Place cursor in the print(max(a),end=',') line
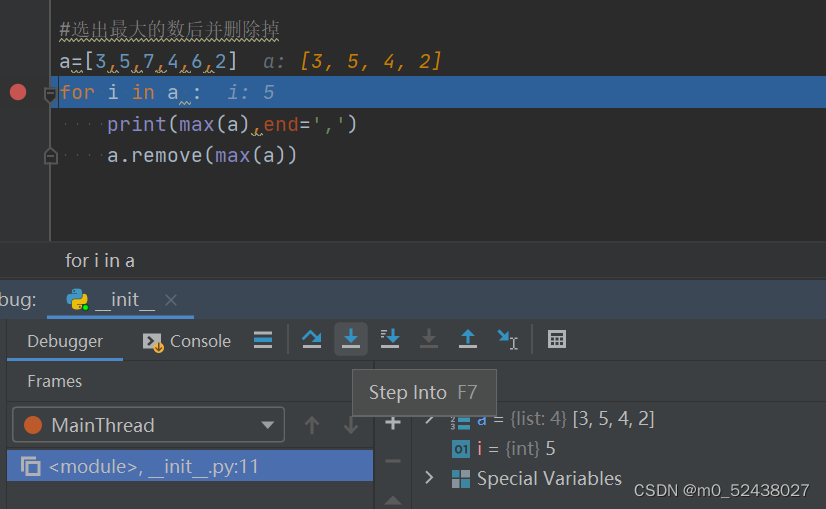The height and width of the screenshot is (509, 826). pyautogui.click(x=232, y=124)
